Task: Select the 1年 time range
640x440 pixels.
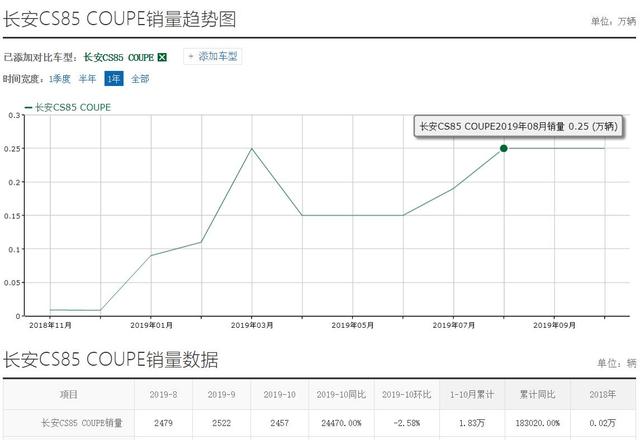Action: click(114, 79)
